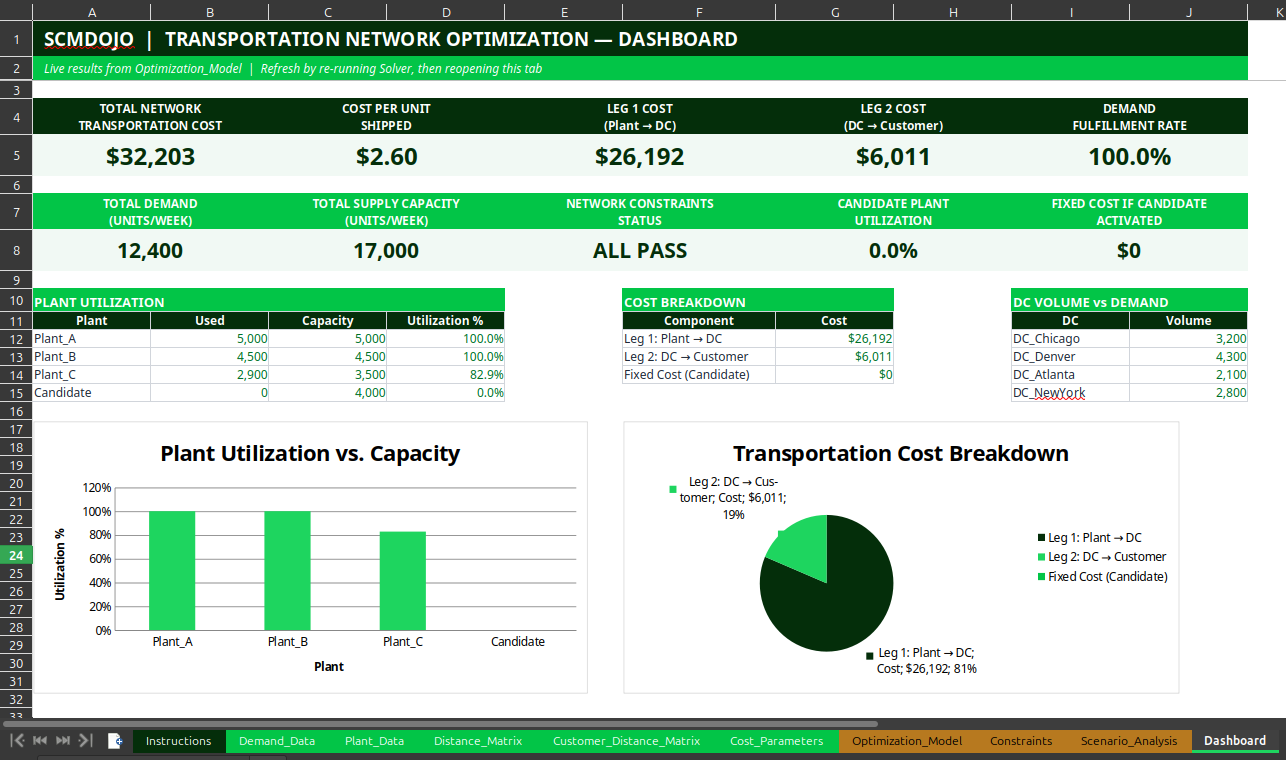Click the $6,011 Leg 2 cost KPI

893,156
